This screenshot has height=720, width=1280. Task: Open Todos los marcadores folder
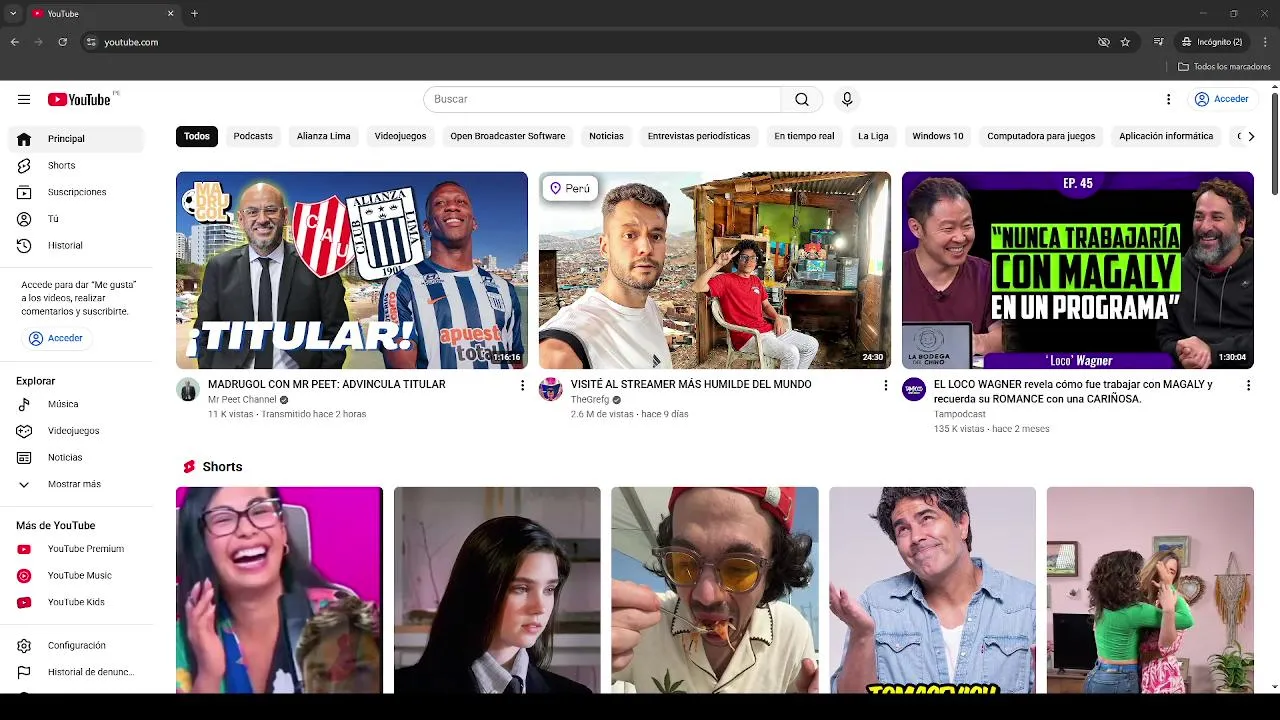coord(1224,67)
